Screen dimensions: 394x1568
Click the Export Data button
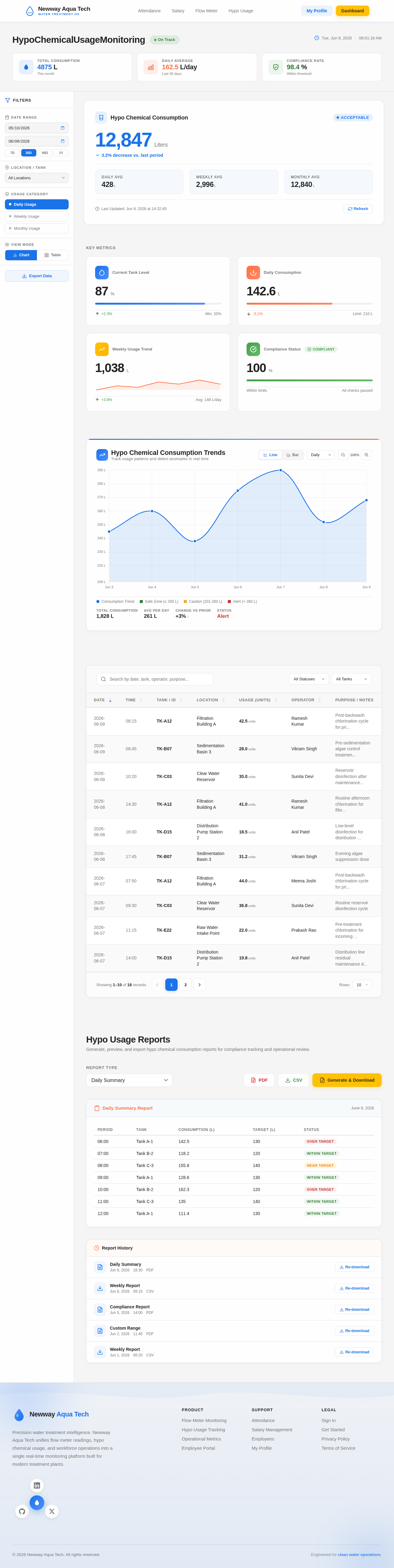pos(37,276)
